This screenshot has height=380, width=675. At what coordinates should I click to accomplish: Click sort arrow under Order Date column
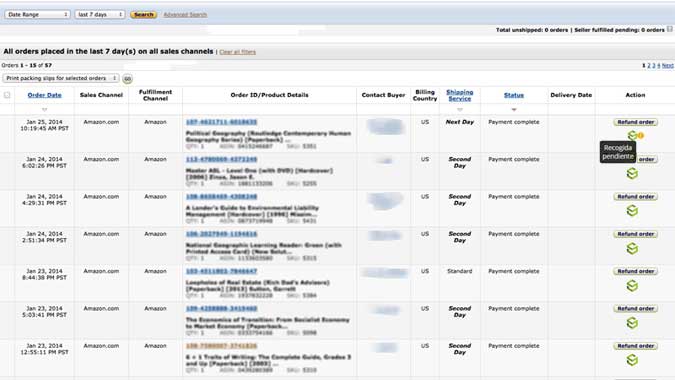[44, 110]
